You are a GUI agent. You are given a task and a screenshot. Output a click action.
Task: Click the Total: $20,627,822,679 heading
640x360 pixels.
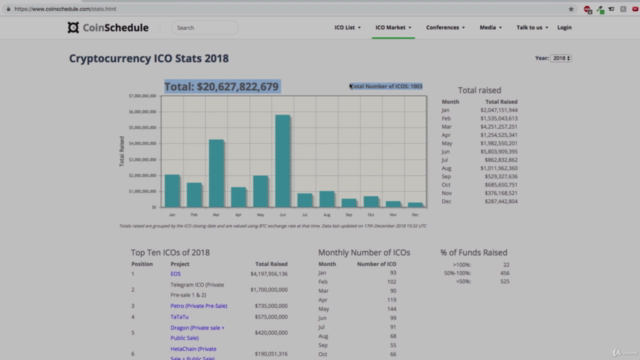222,87
